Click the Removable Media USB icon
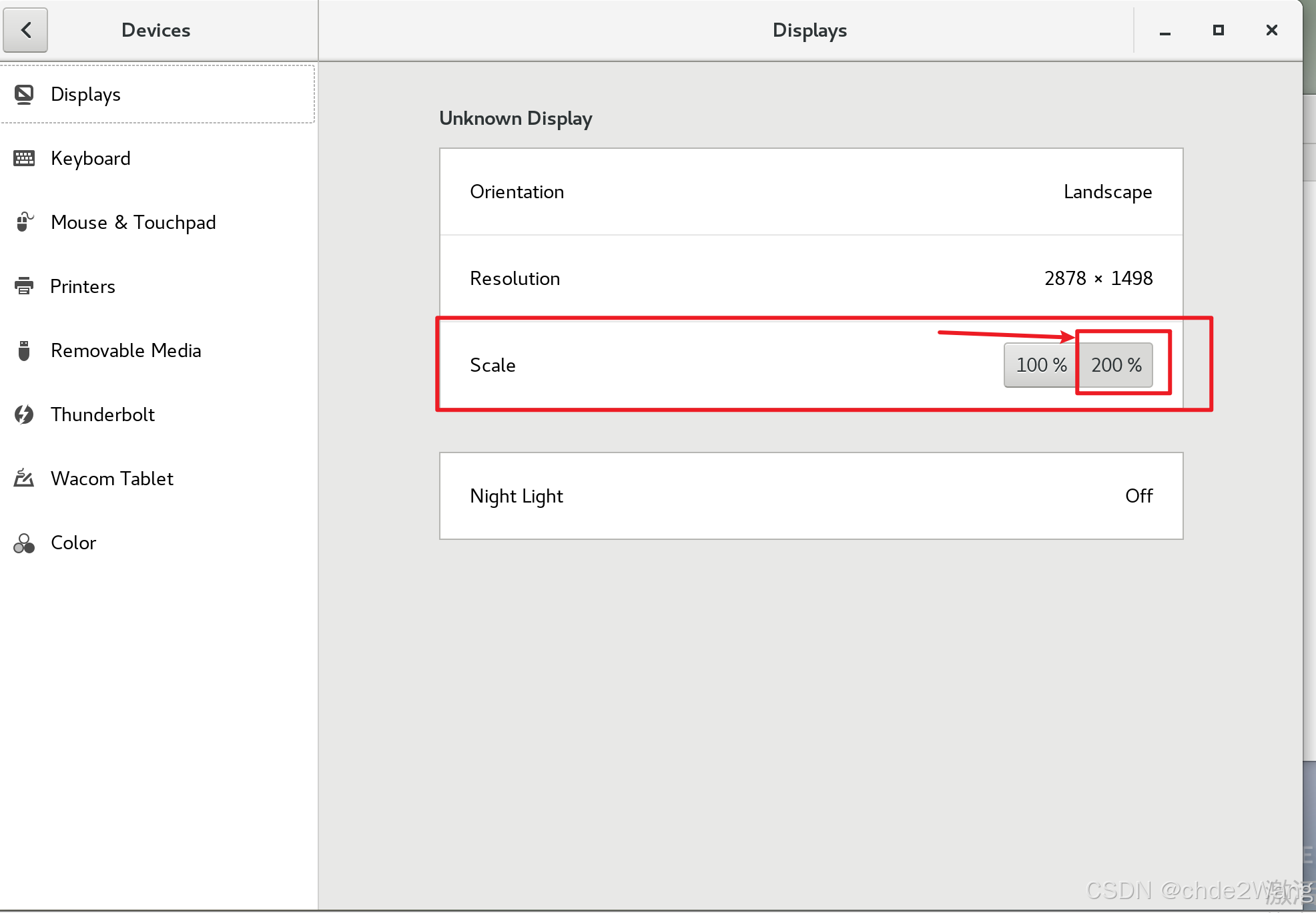Viewport: 1316px width, 913px height. coord(24,350)
